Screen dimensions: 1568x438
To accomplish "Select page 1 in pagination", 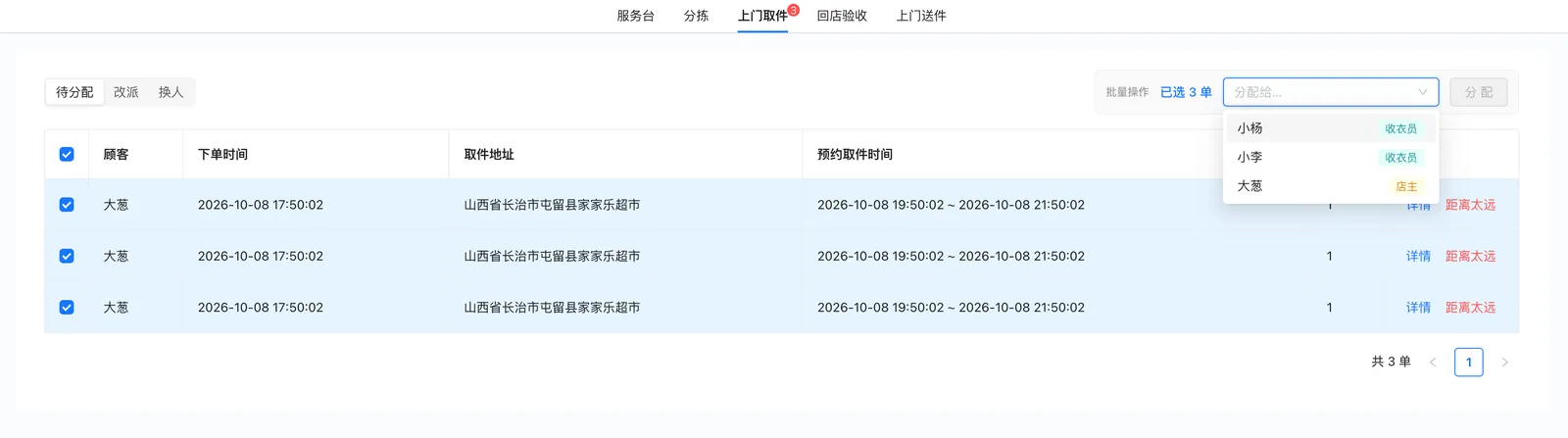I will coord(1468,362).
